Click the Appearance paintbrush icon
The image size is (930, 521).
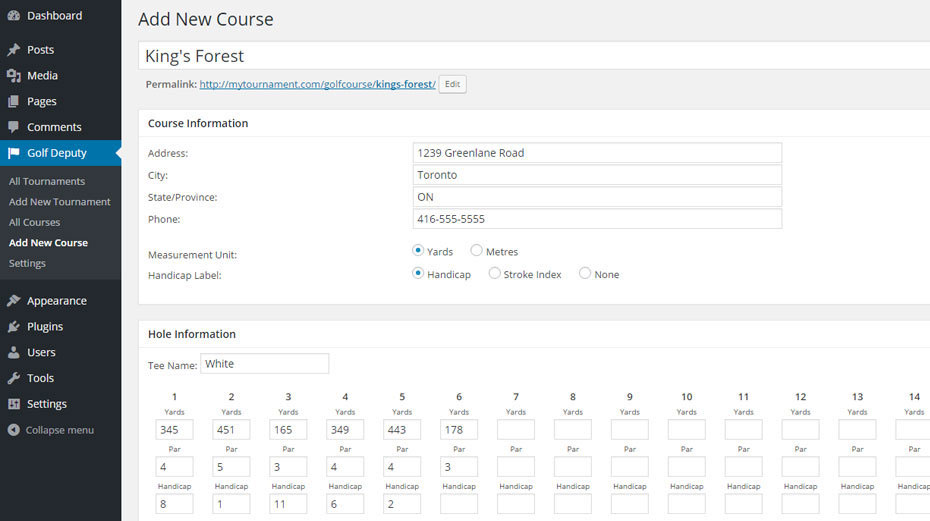click(x=14, y=301)
